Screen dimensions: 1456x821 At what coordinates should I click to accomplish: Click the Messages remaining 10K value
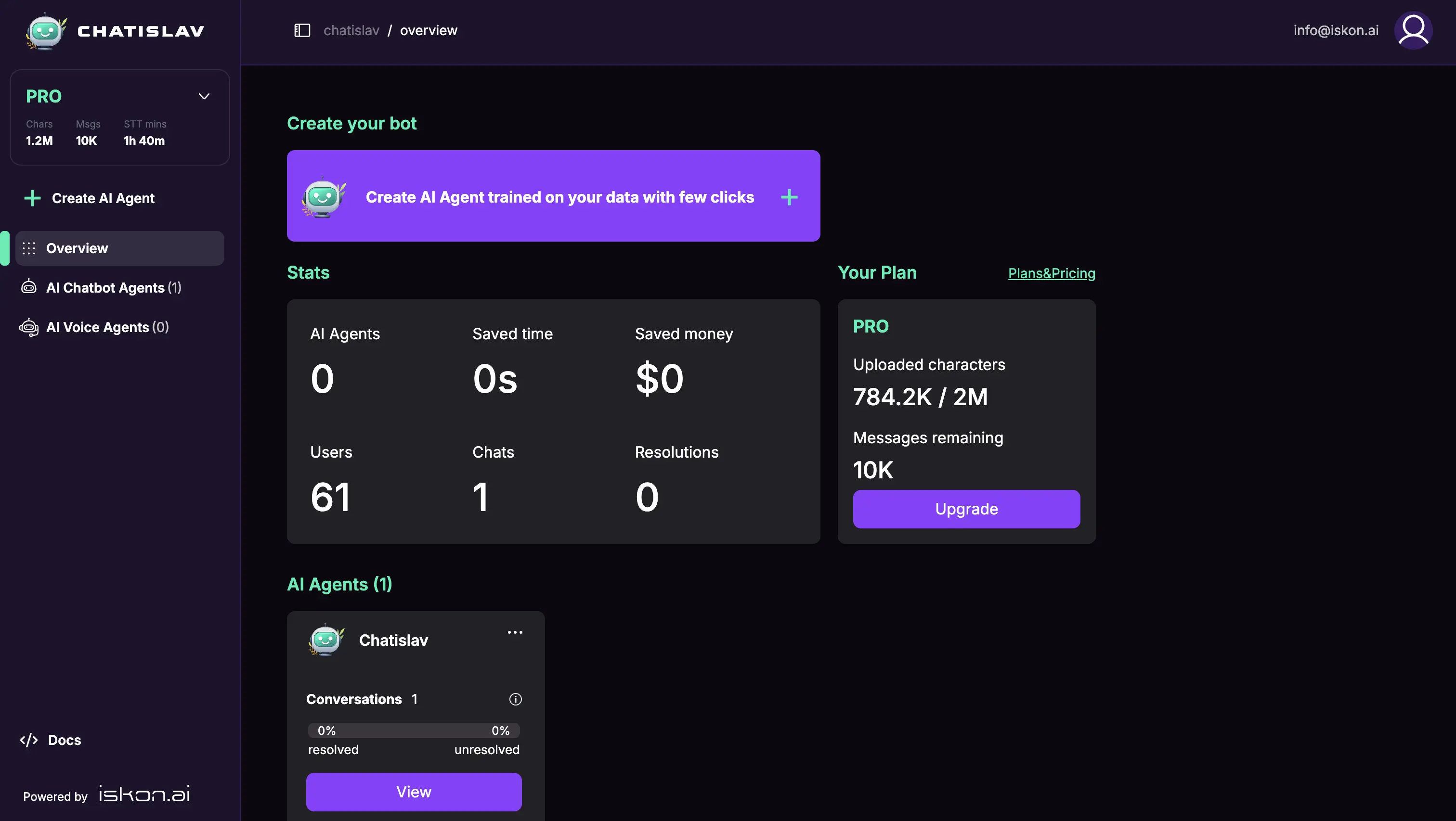click(x=873, y=470)
